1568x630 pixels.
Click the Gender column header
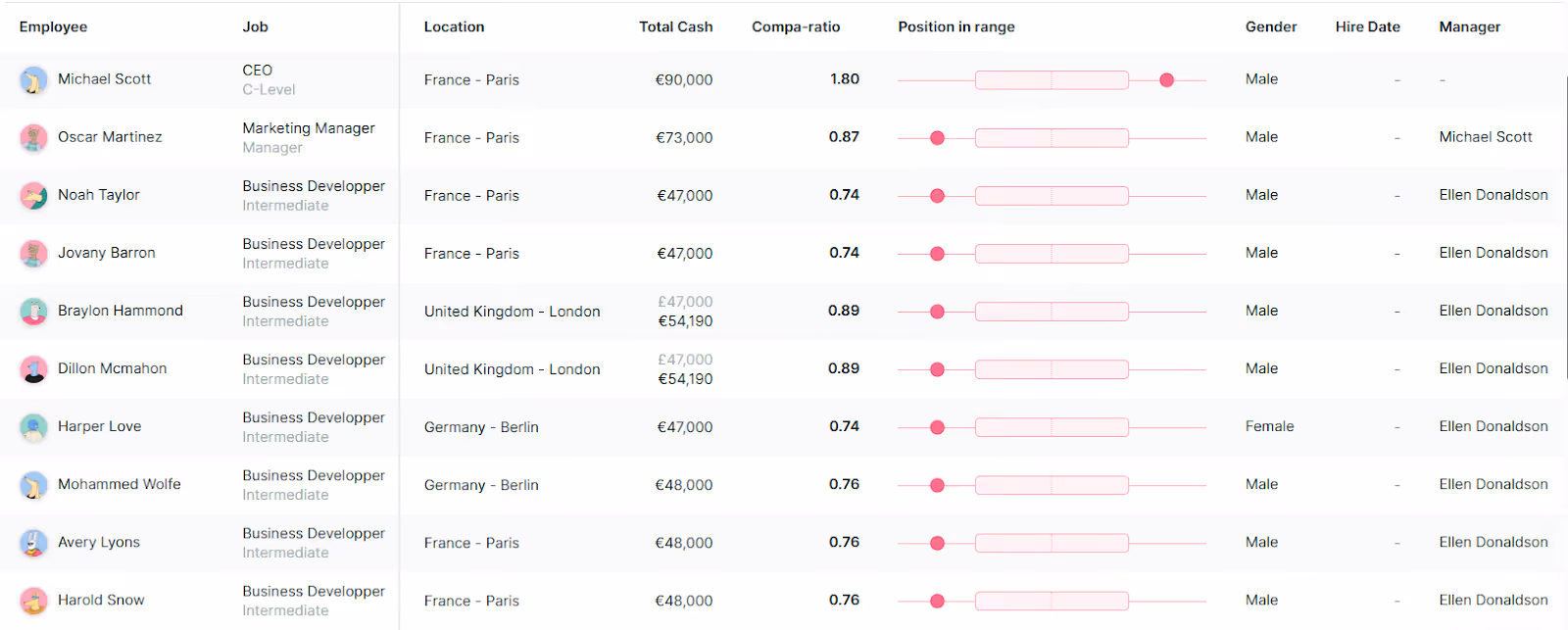(x=1271, y=26)
